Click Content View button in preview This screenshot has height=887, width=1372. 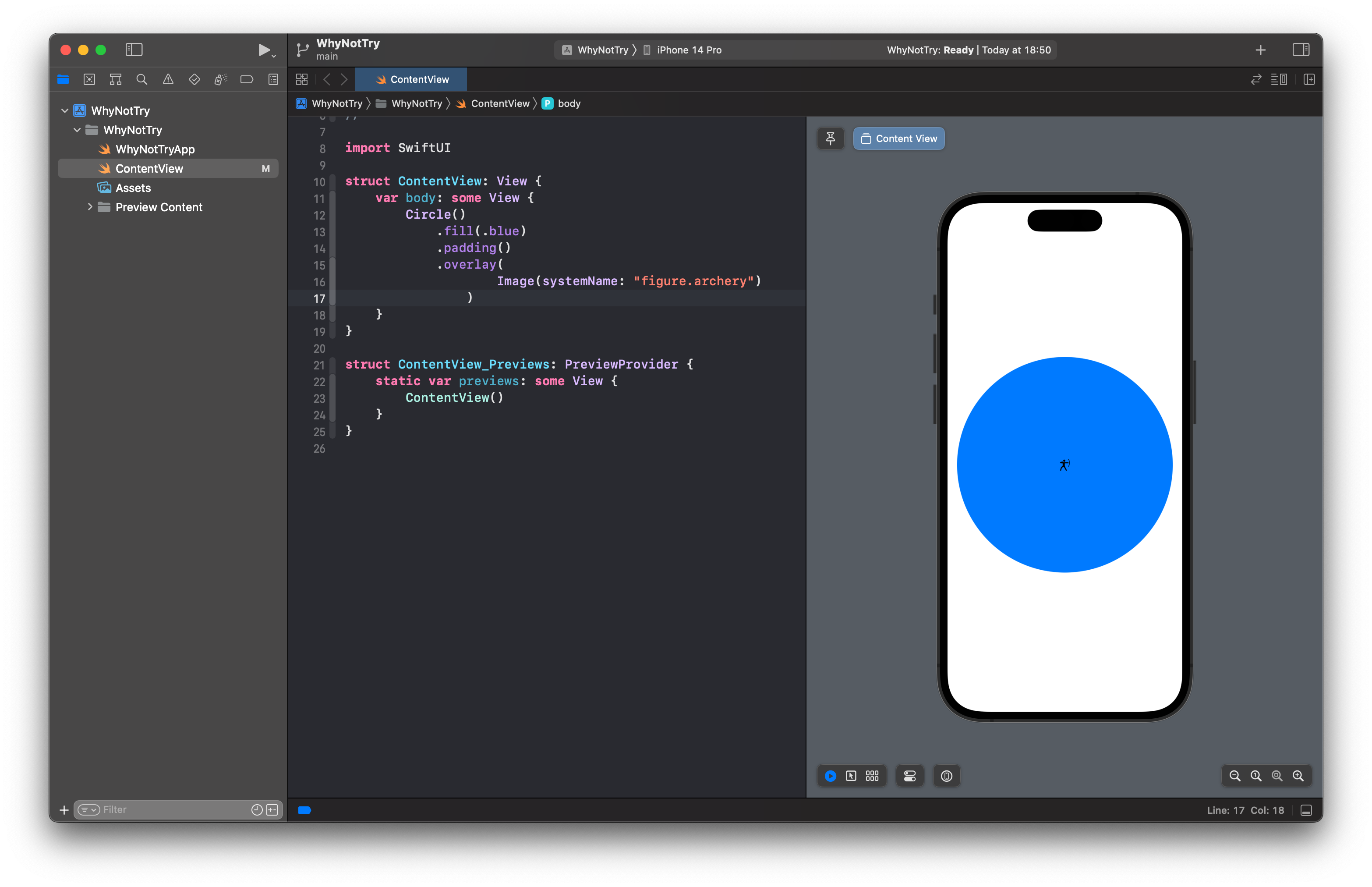pyautogui.click(x=898, y=138)
